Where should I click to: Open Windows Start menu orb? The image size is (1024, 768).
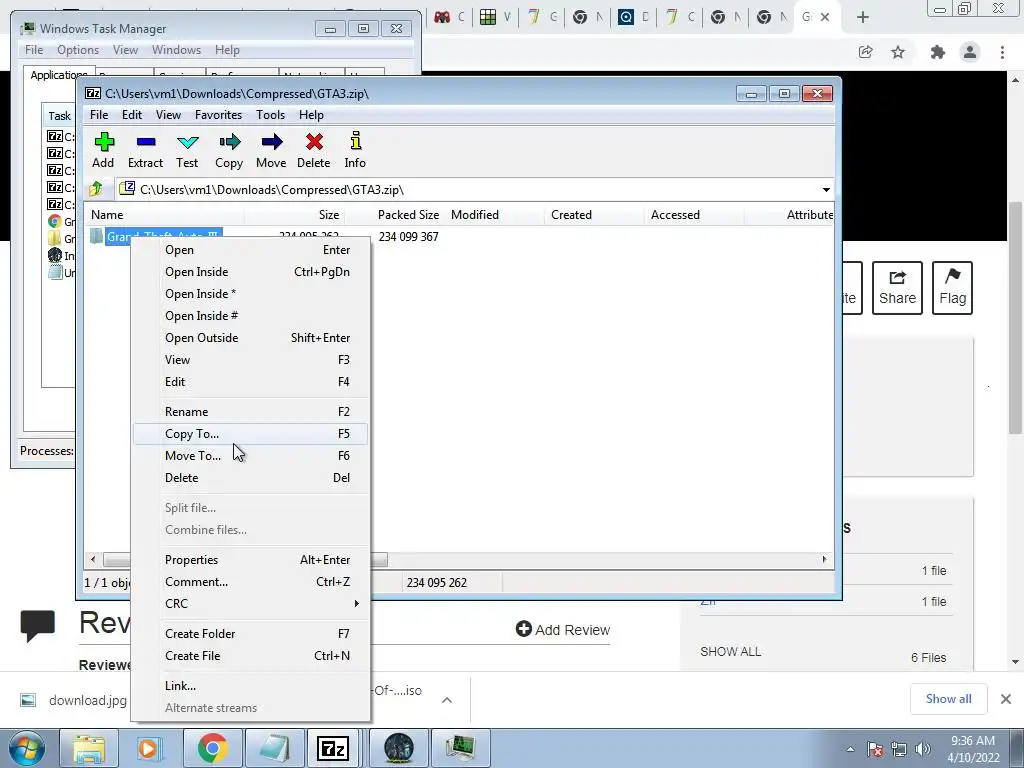tap(27, 748)
